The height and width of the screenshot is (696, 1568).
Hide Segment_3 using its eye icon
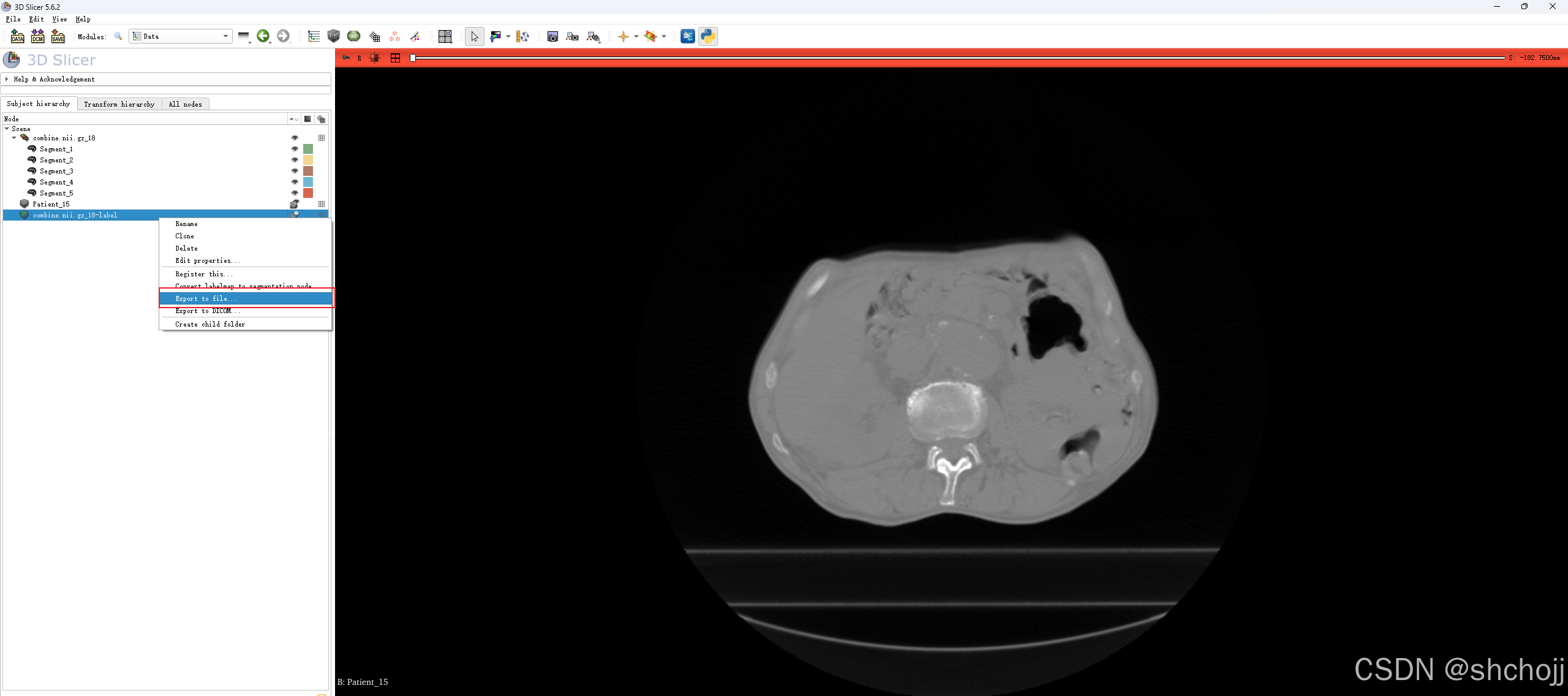[295, 171]
